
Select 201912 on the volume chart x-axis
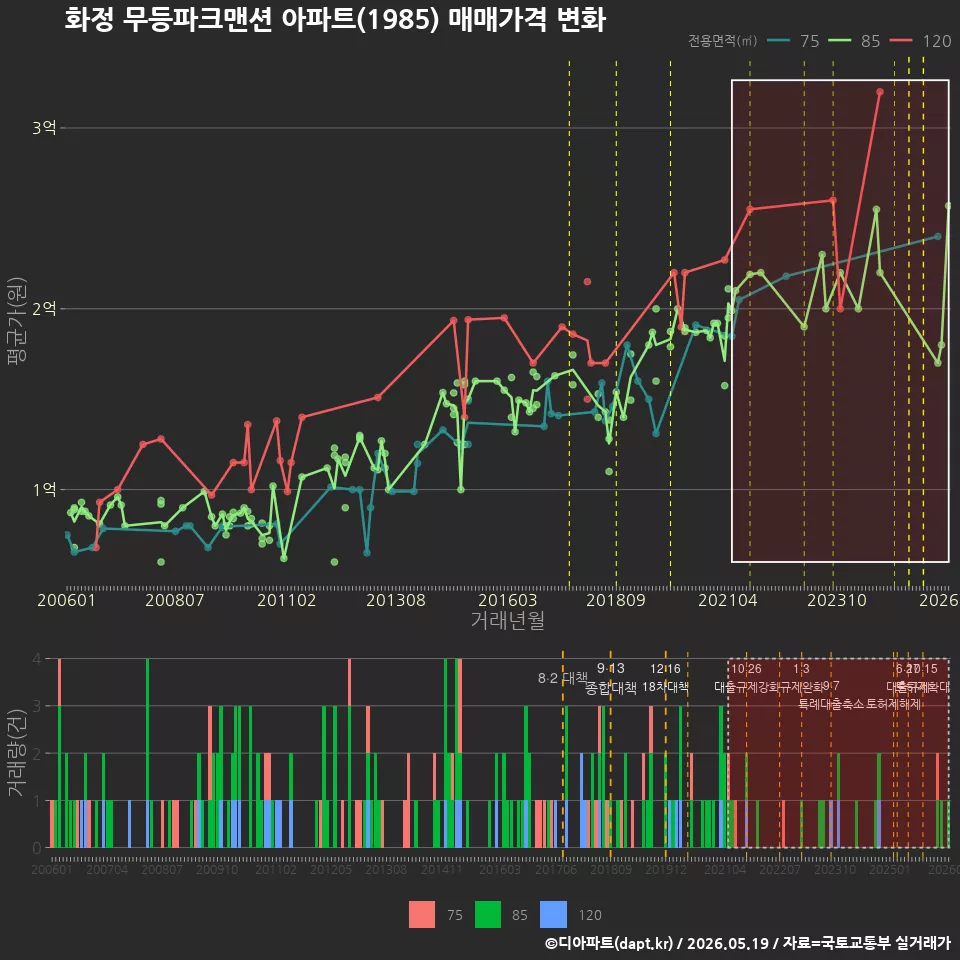click(x=666, y=869)
